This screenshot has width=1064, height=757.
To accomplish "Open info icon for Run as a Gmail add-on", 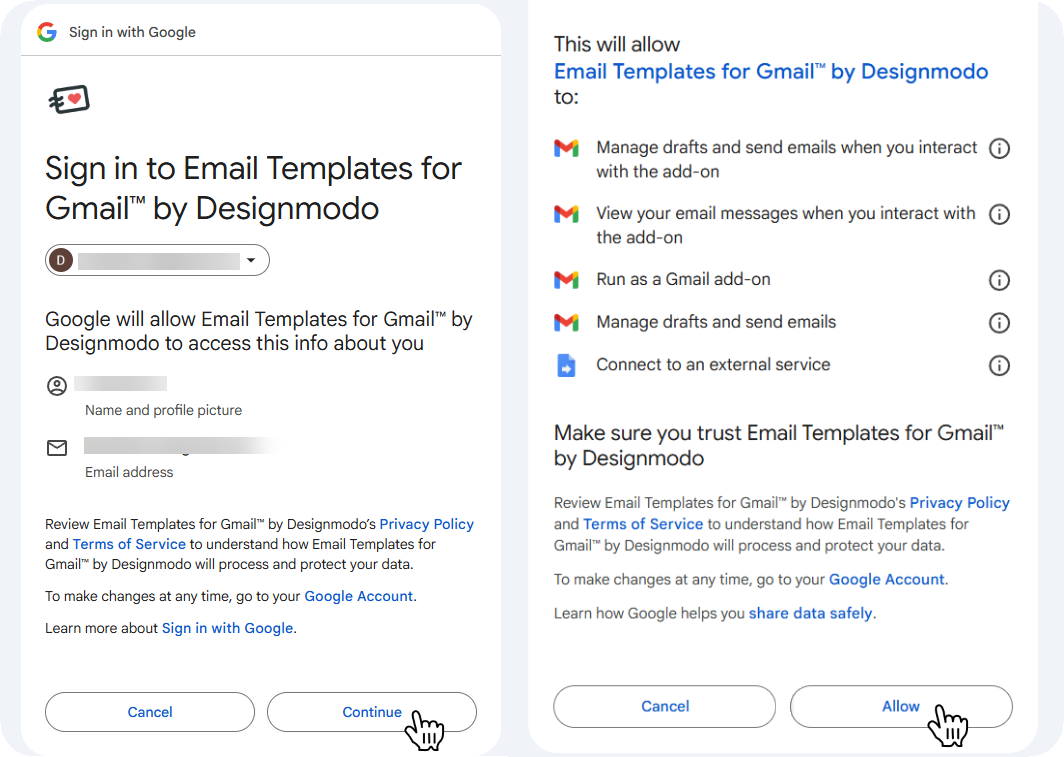I will 999,280.
